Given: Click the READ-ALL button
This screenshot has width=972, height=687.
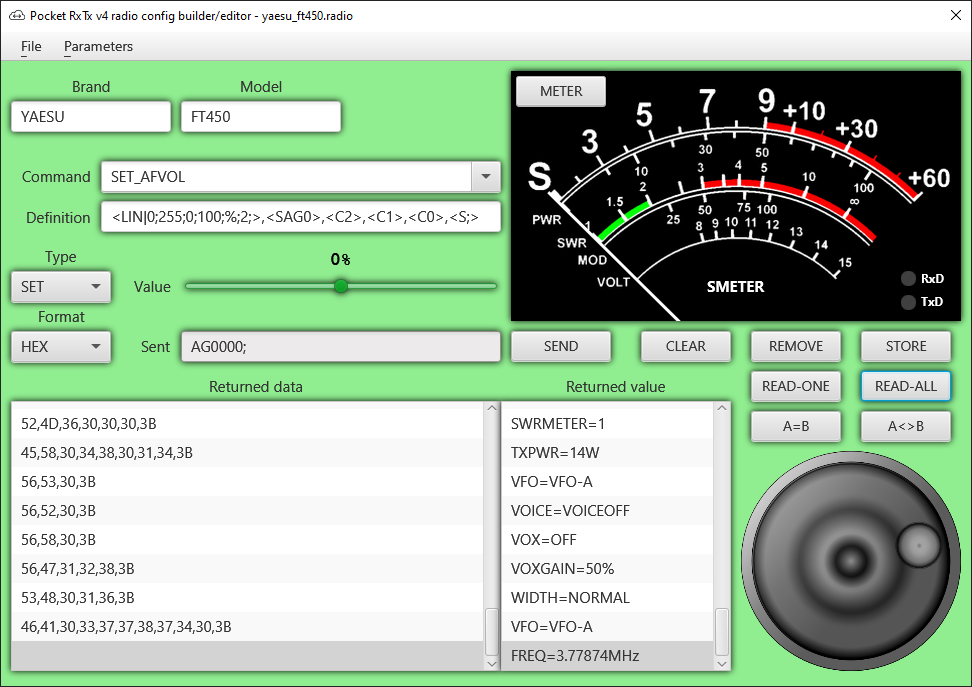Looking at the screenshot, I should [x=906, y=386].
